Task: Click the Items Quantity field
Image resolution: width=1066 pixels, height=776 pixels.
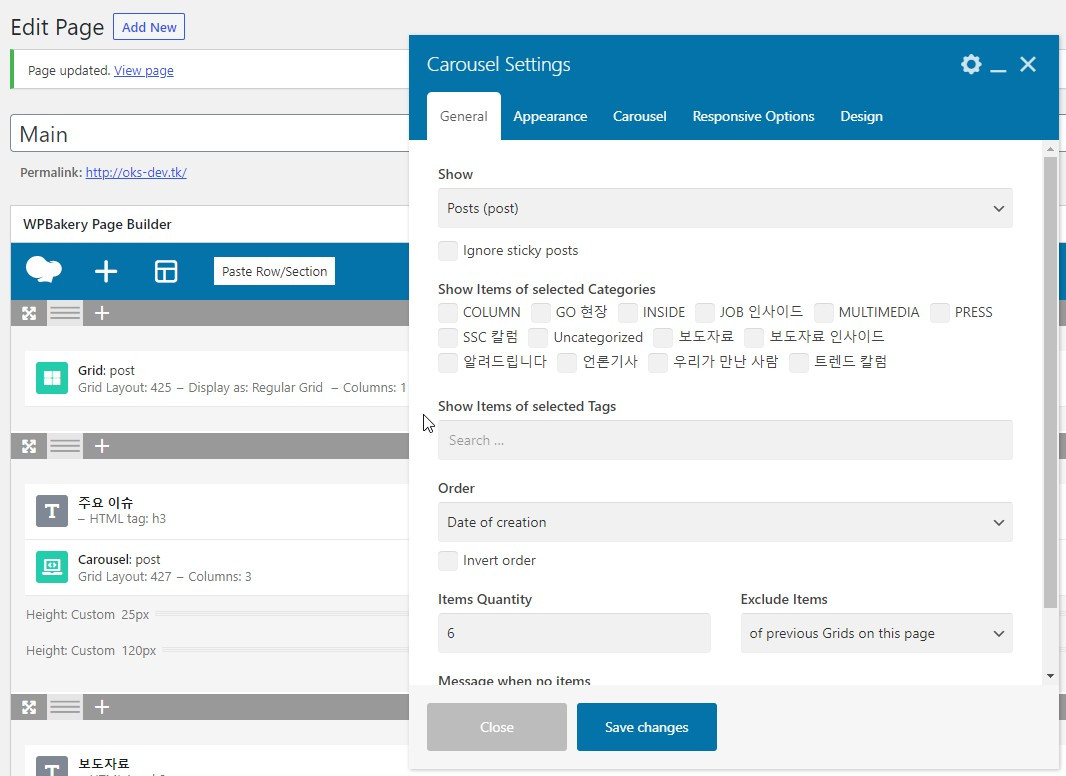Action: (574, 633)
